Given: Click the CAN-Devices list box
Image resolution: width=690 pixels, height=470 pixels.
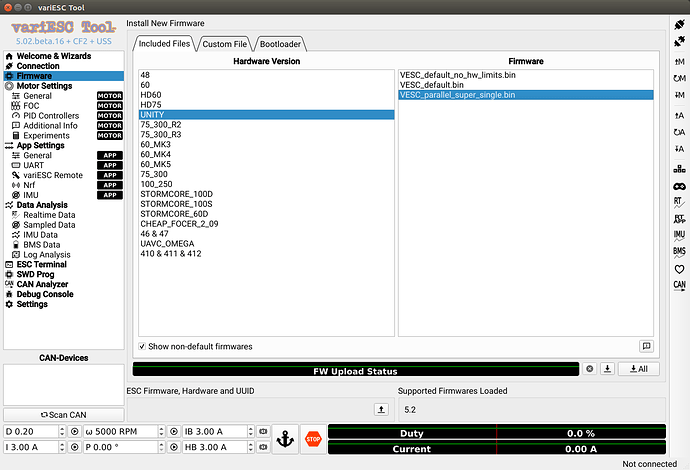Looking at the screenshot, I should tap(64, 385).
